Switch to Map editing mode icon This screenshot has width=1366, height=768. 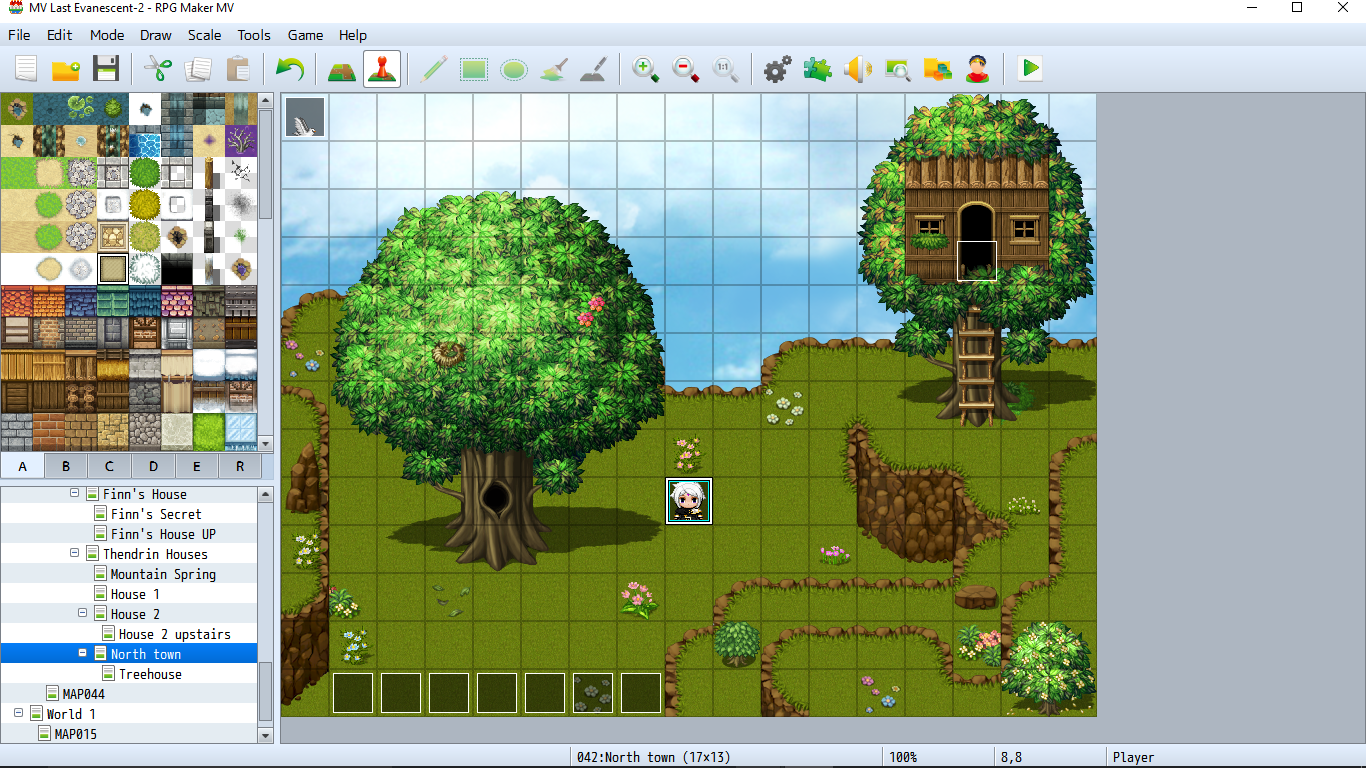pyautogui.click(x=342, y=69)
